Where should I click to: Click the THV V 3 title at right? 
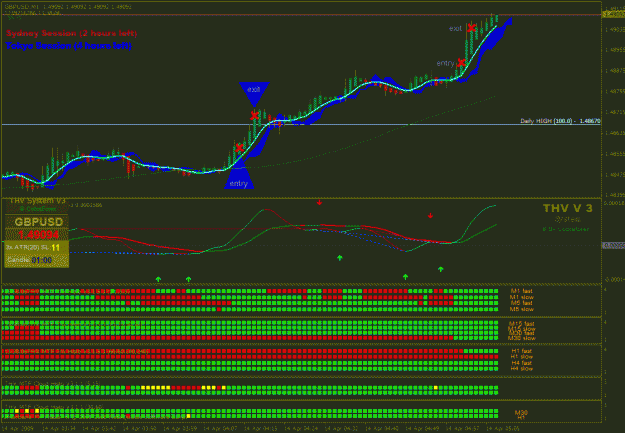click(568, 208)
